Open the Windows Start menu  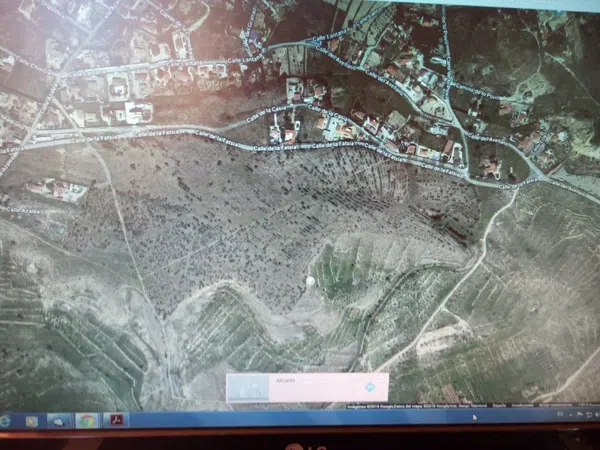5,421
